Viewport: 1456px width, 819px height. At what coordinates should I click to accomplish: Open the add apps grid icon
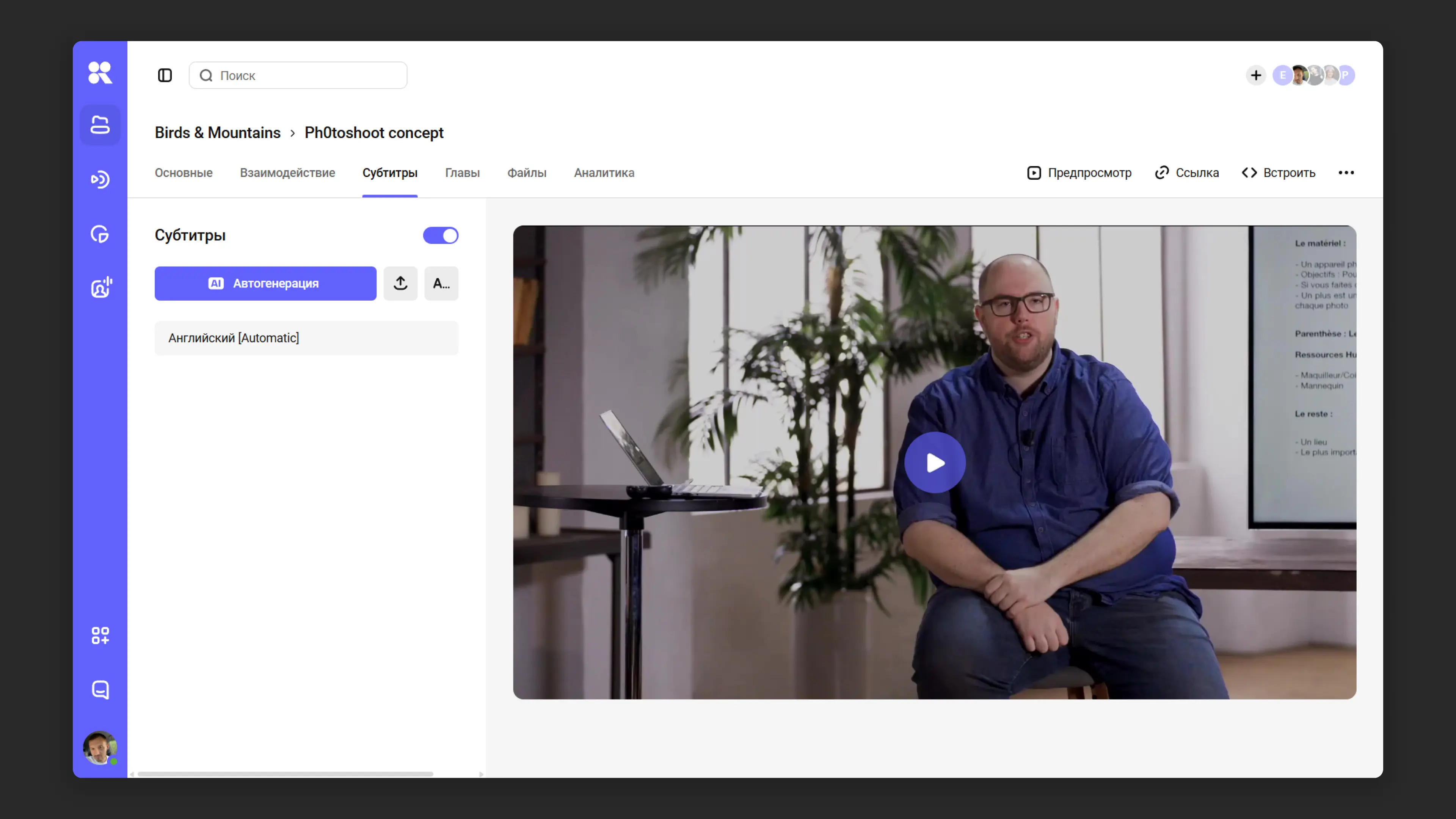coord(100,635)
